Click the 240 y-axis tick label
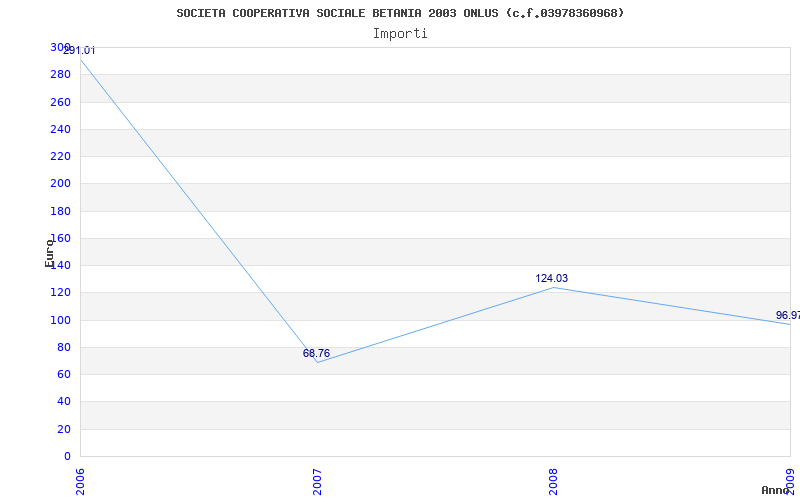Viewport: 800px width, 500px height. tap(61, 129)
